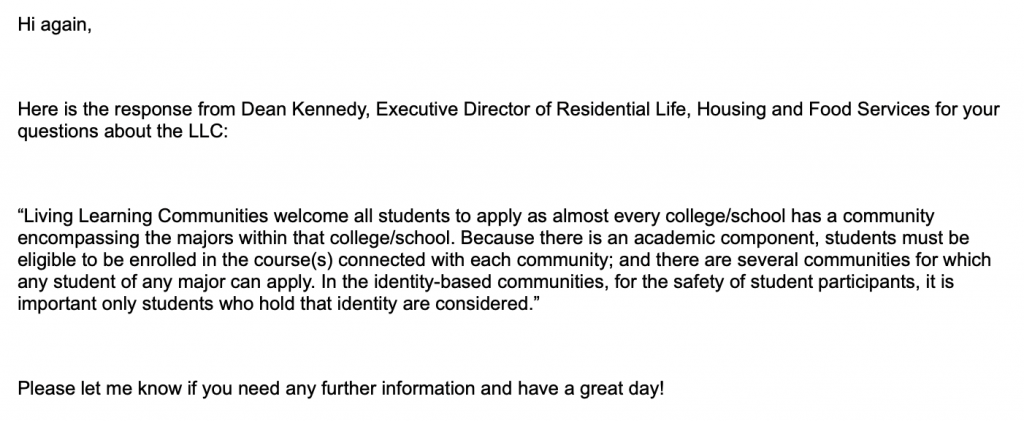The width and height of the screenshot is (1024, 421).
Task: Click 'Executive Director of Residential Life' text
Action: click(x=532, y=109)
